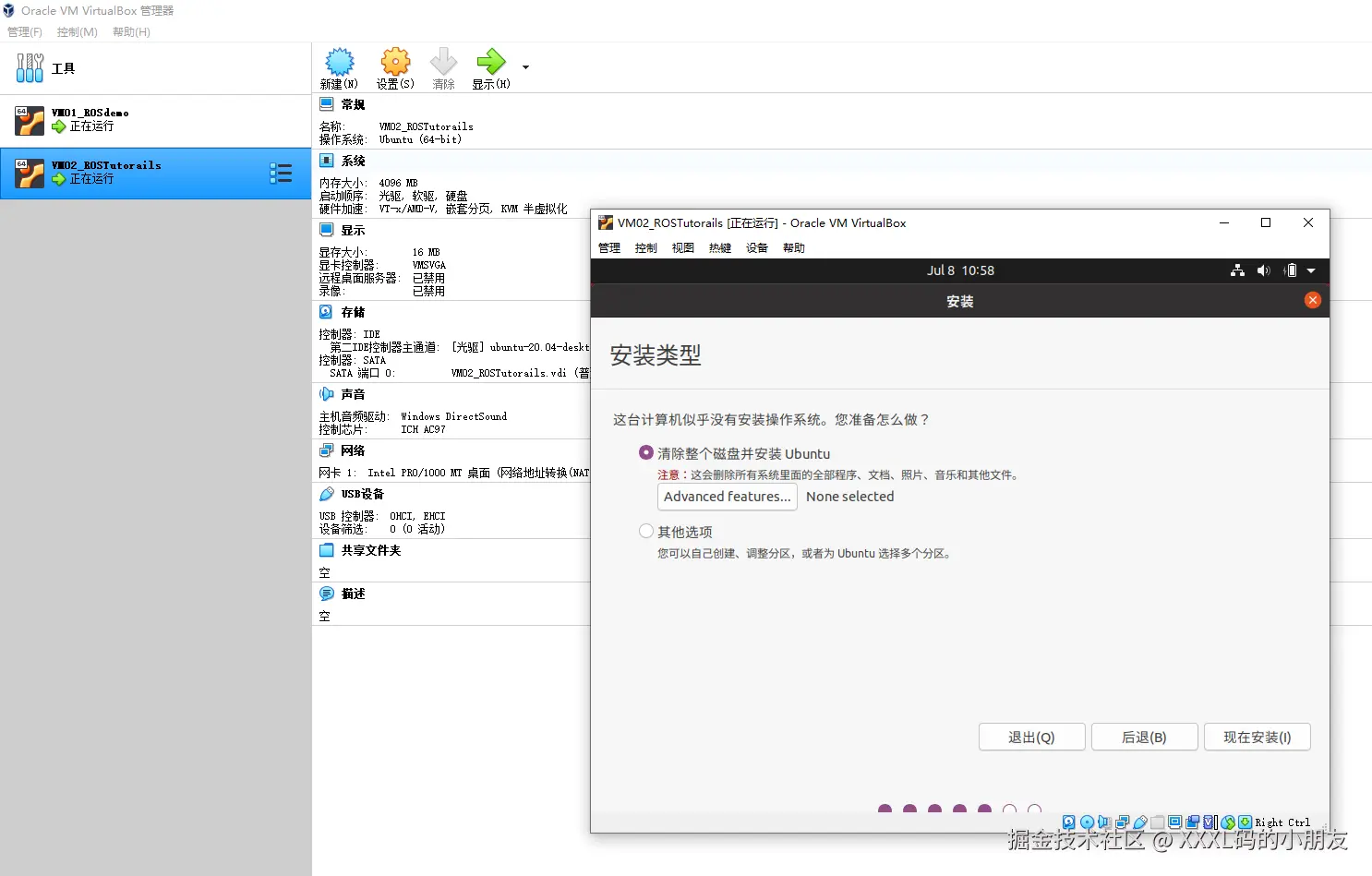This screenshot has width=1372, height=876.
Task: Select 其他选项 radio option
Action: (x=646, y=531)
